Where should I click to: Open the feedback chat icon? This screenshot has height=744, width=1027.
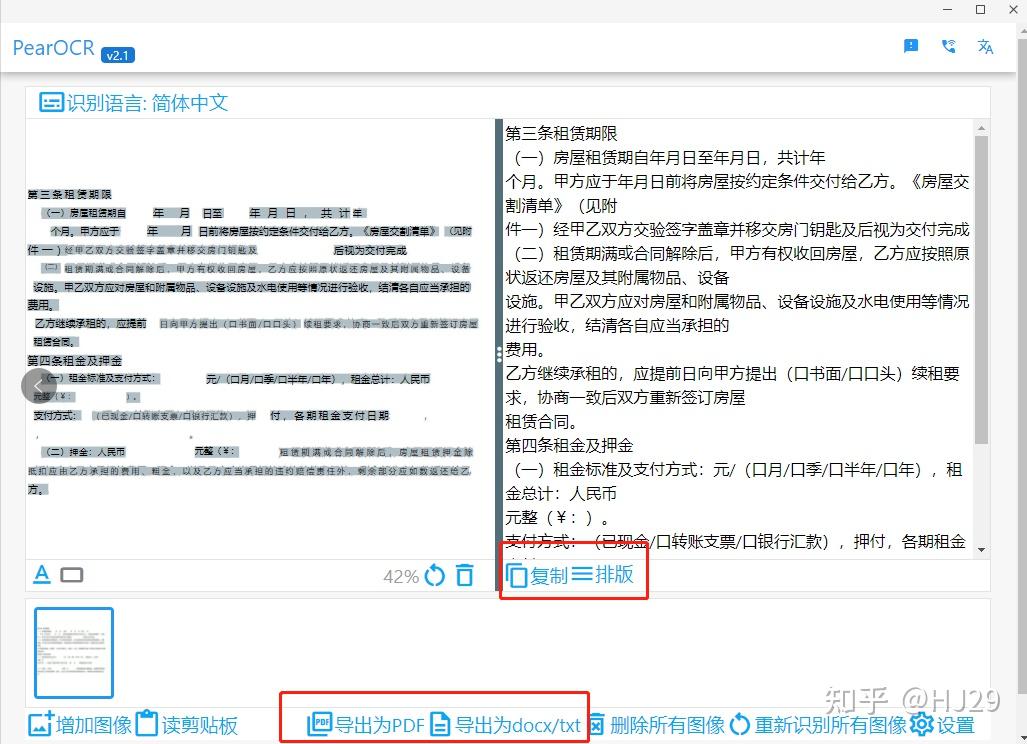(910, 46)
